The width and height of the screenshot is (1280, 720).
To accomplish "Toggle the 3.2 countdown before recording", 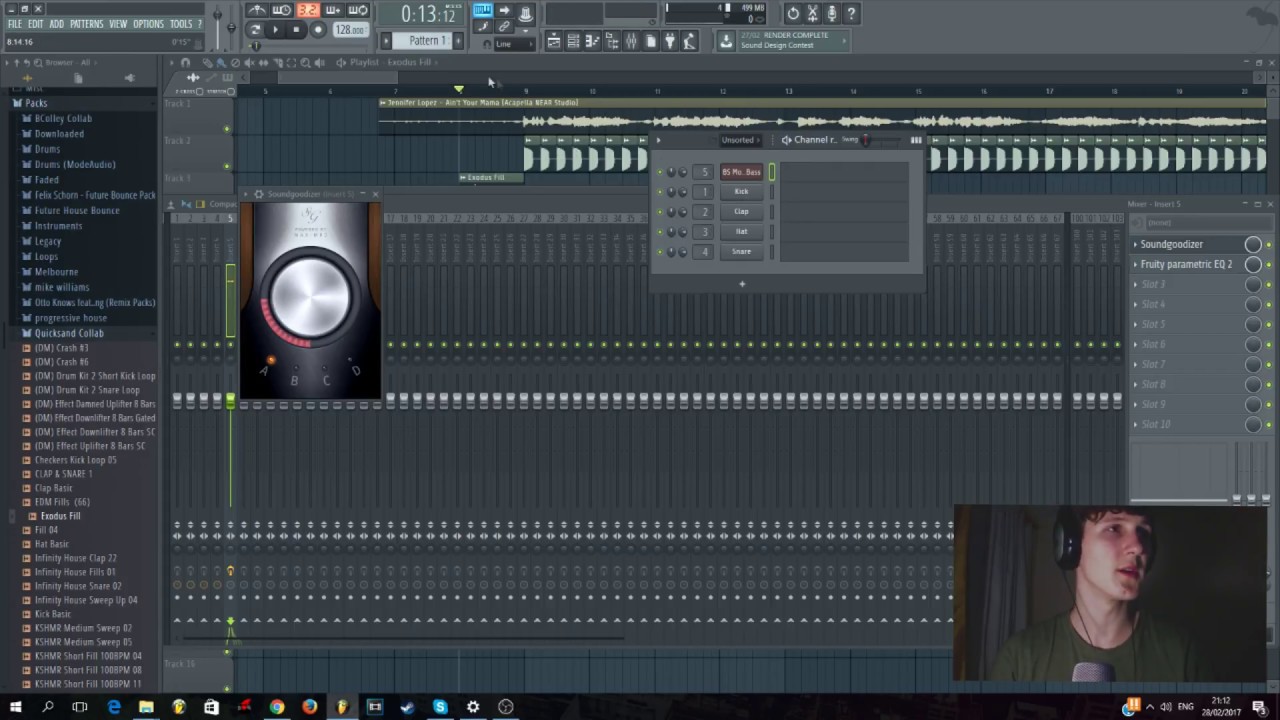I will (x=307, y=11).
